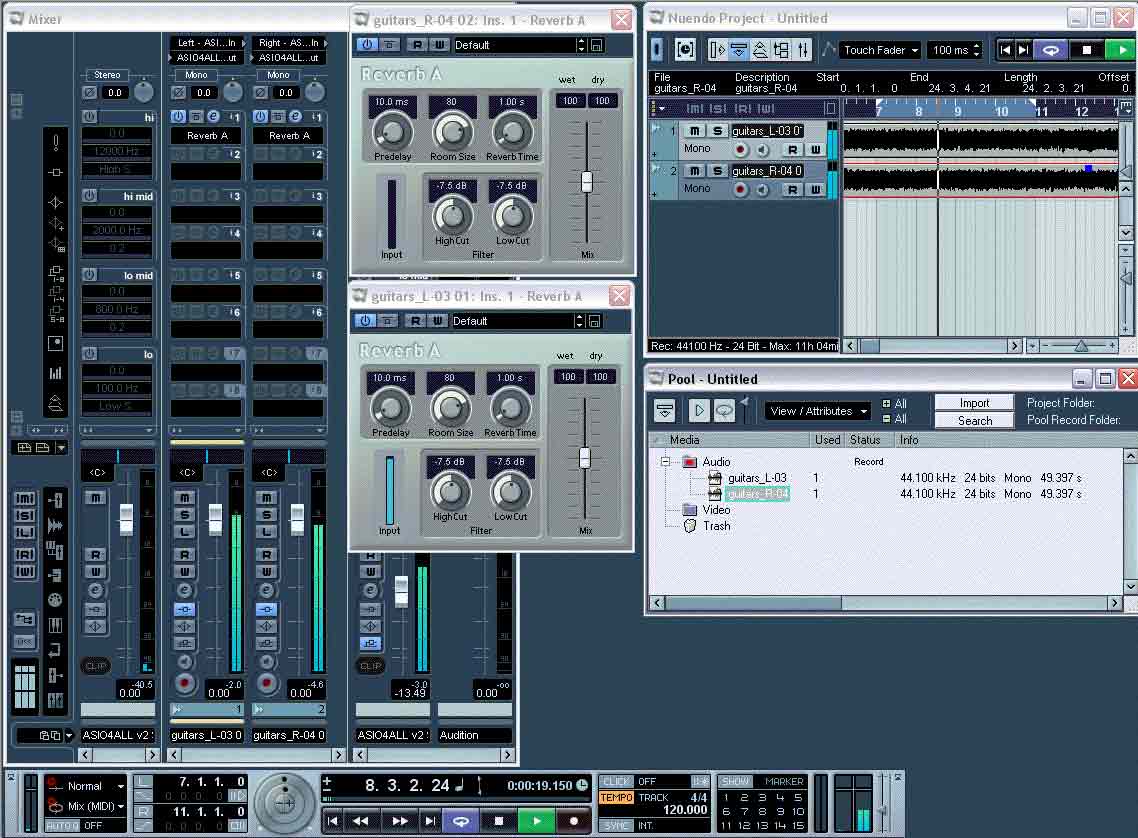Screen dimensions: 1138x838
Task: Click the Pool's audition play icon
Action: [699, 411]
